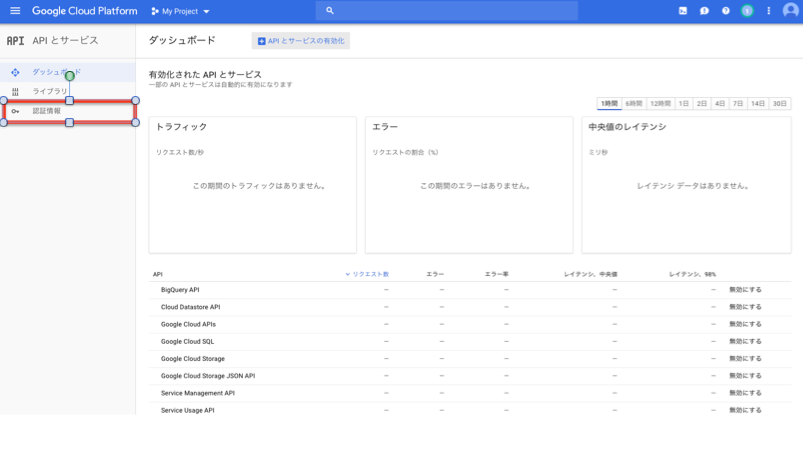The height and width of the screenshot is (473, 803).
Task: Click 無効にする for Service Management API
Action: 745,393
